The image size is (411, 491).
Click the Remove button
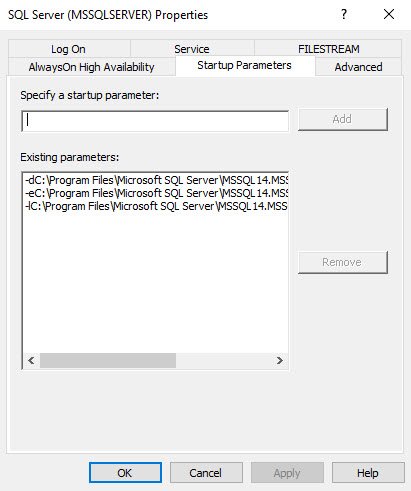point(343,262)
